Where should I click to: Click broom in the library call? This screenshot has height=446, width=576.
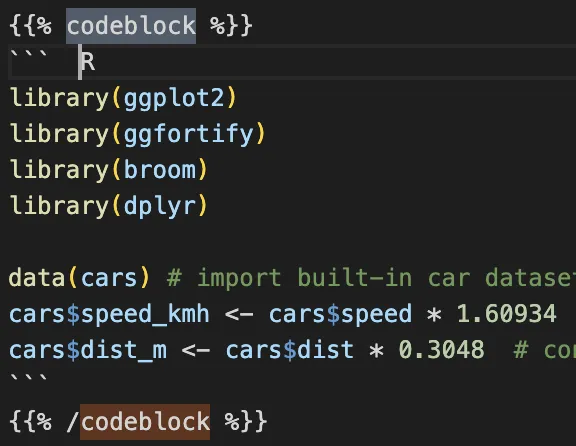coord(160,170)
